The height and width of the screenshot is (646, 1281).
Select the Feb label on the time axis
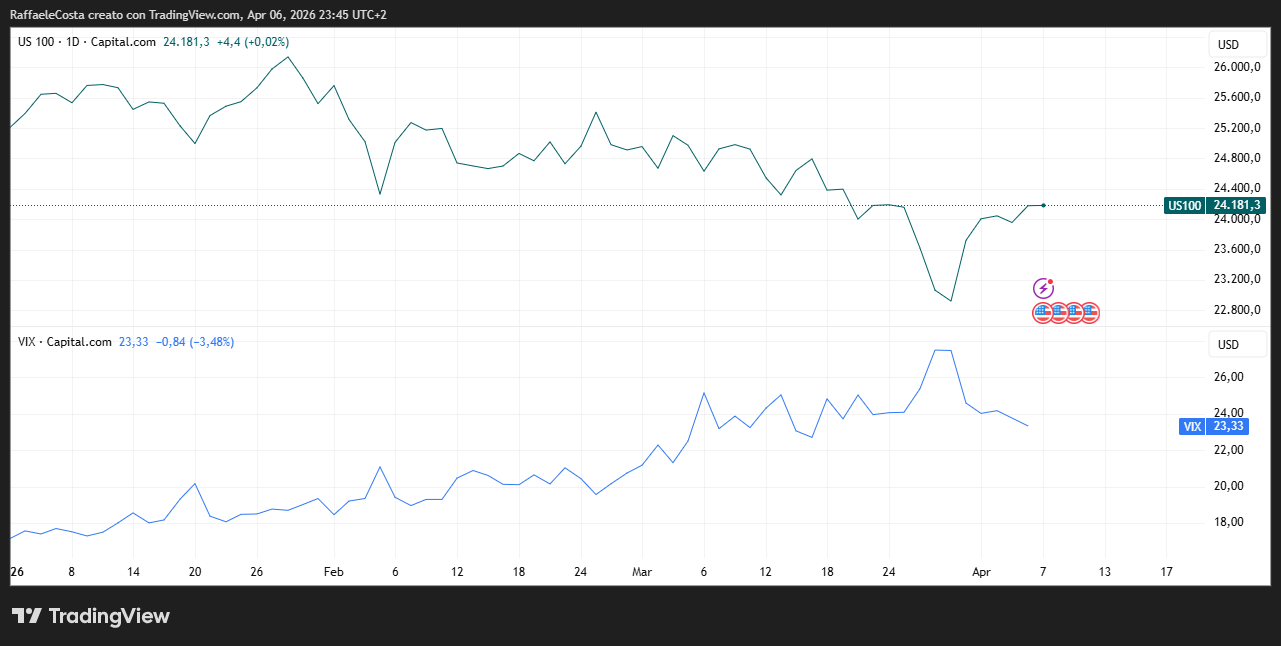pyautogui.click(x=333, y=572)
